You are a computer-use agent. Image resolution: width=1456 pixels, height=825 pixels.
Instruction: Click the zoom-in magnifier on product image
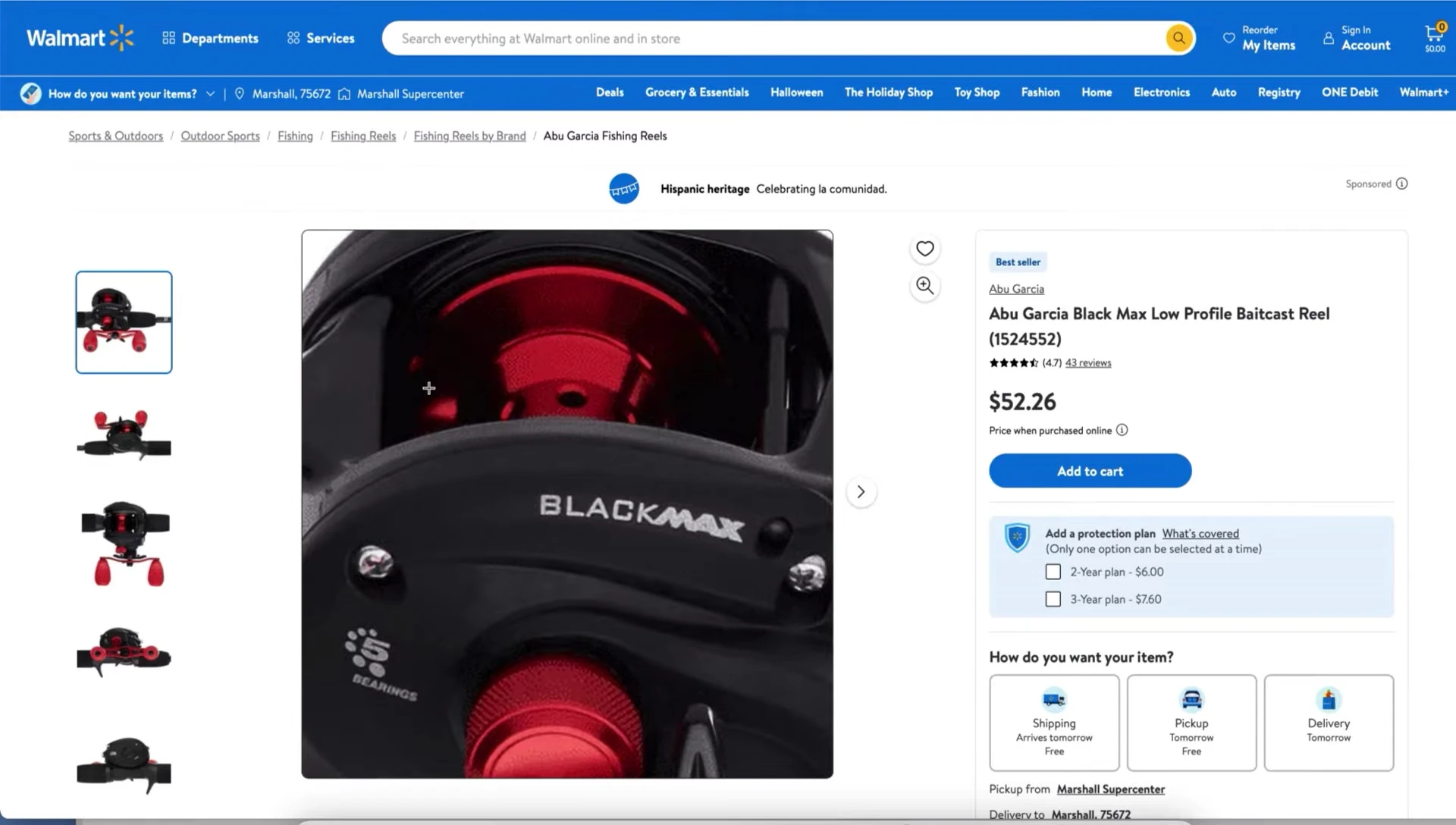point(924,286)
